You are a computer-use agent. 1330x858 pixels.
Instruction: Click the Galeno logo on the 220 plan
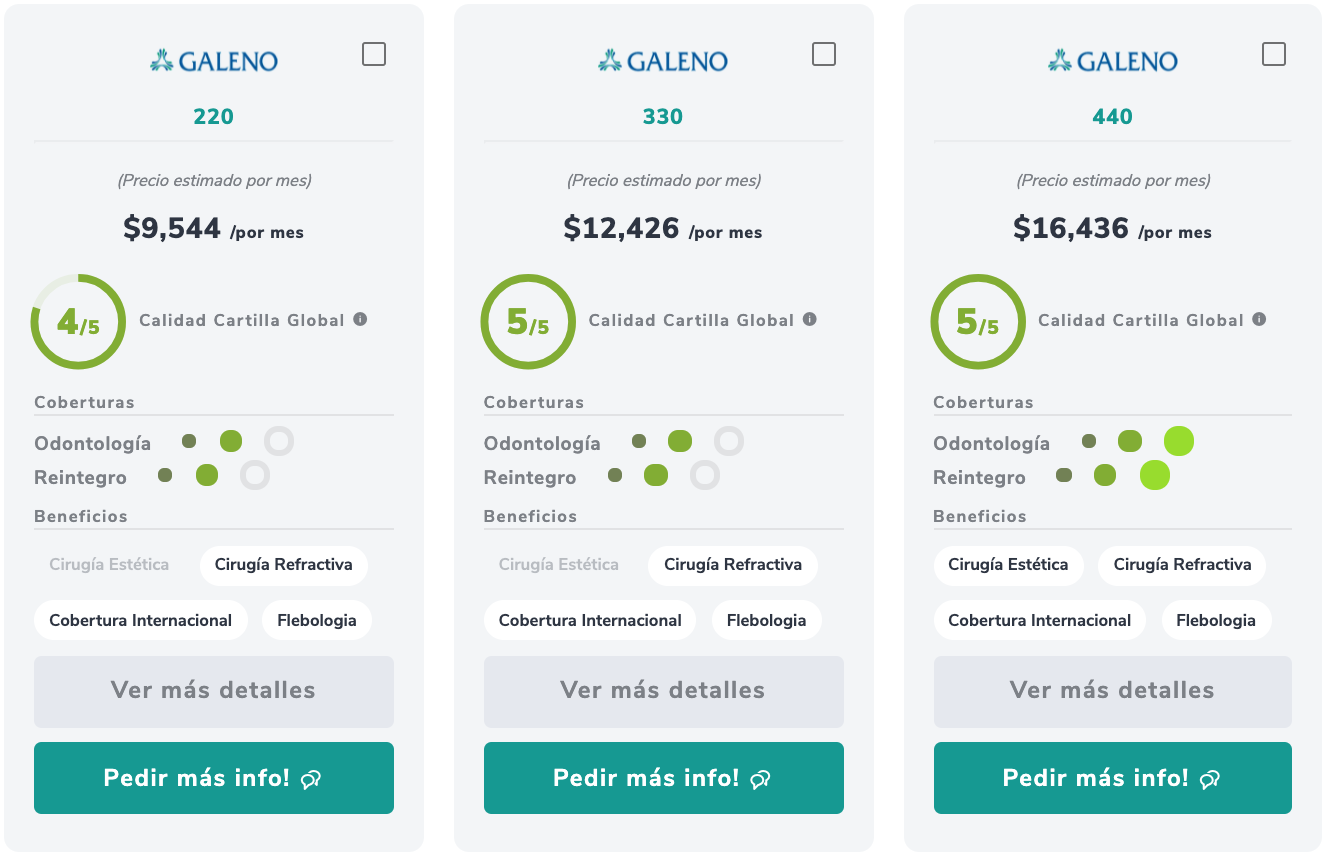[x=214, y=61]
